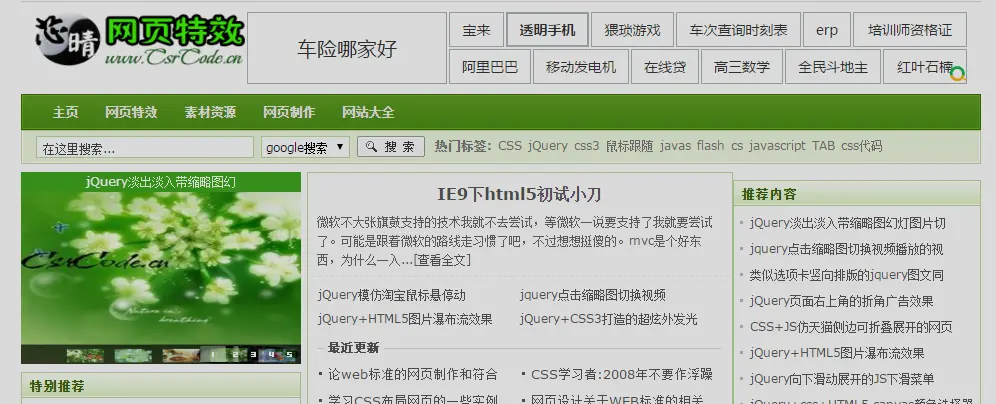The height and width of the screenshot is (404, 996).
Task: Open the 培训师资格证 ad link
Action: coord(910,30)
